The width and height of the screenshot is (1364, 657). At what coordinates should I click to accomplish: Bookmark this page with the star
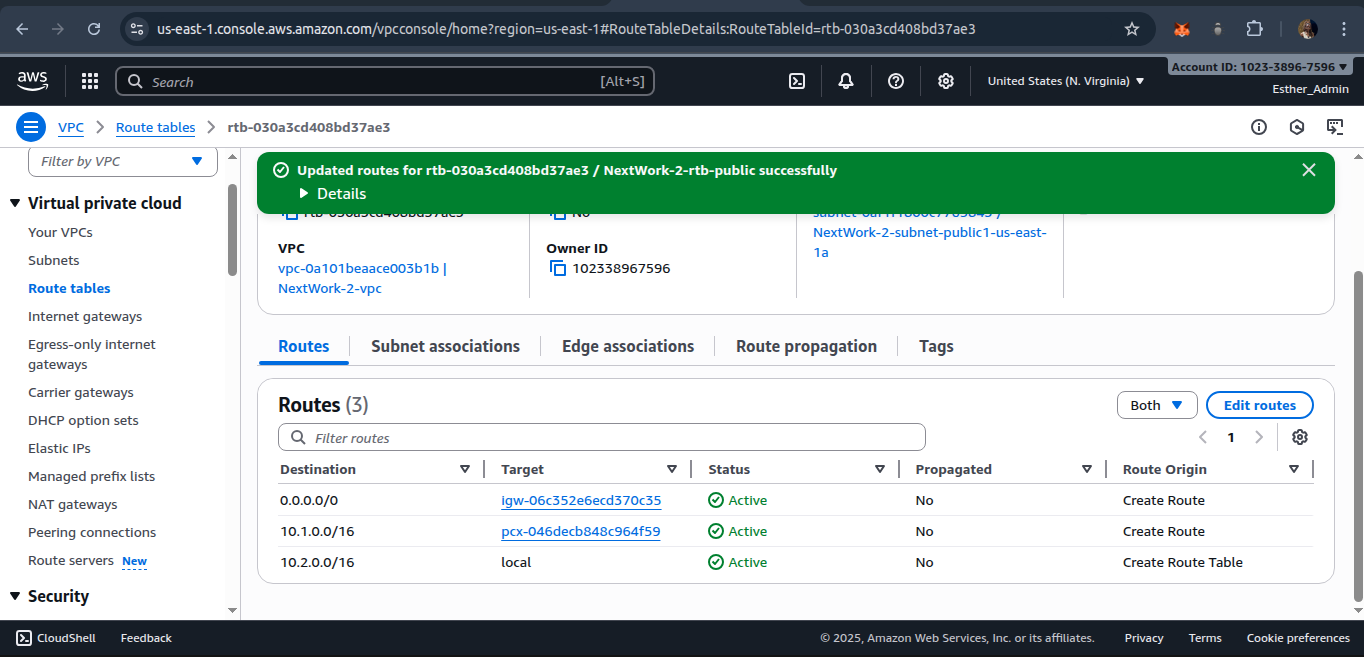[1132, 29]
